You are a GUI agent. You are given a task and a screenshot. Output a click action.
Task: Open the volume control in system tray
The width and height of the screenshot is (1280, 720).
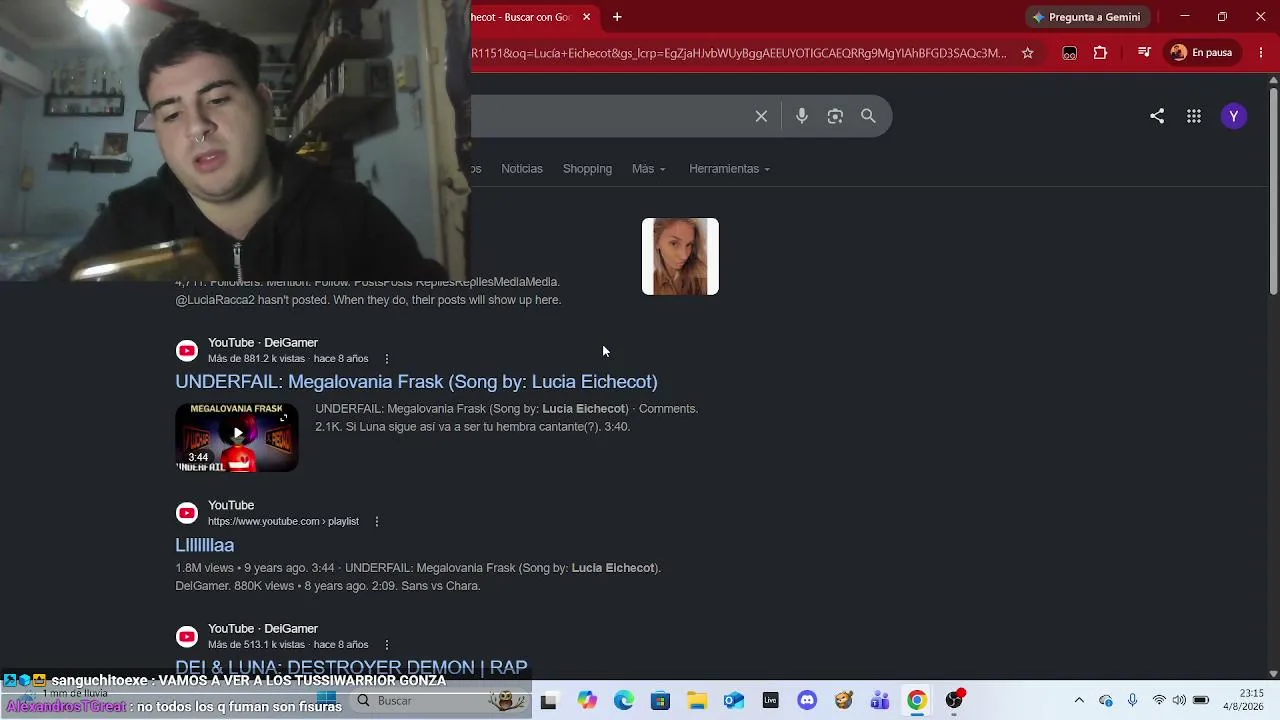1180,701
